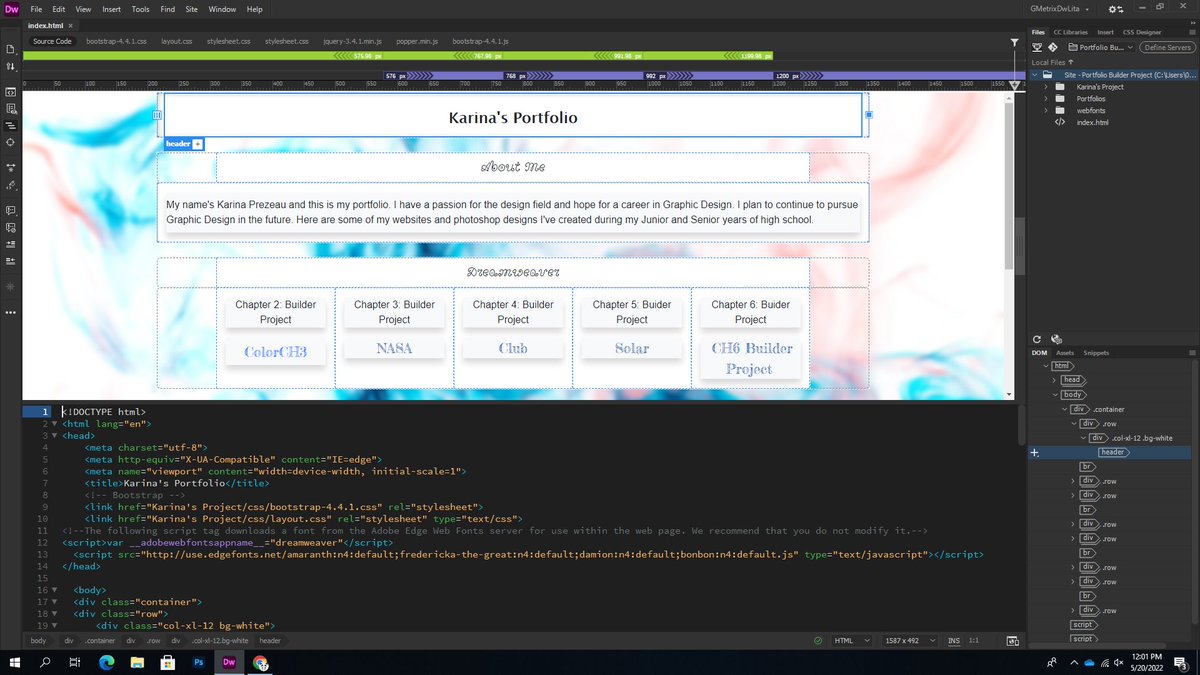Switch to the CC Libraries tab
Viewport: 1200px width, 675px height.
tap(1070, 32)
